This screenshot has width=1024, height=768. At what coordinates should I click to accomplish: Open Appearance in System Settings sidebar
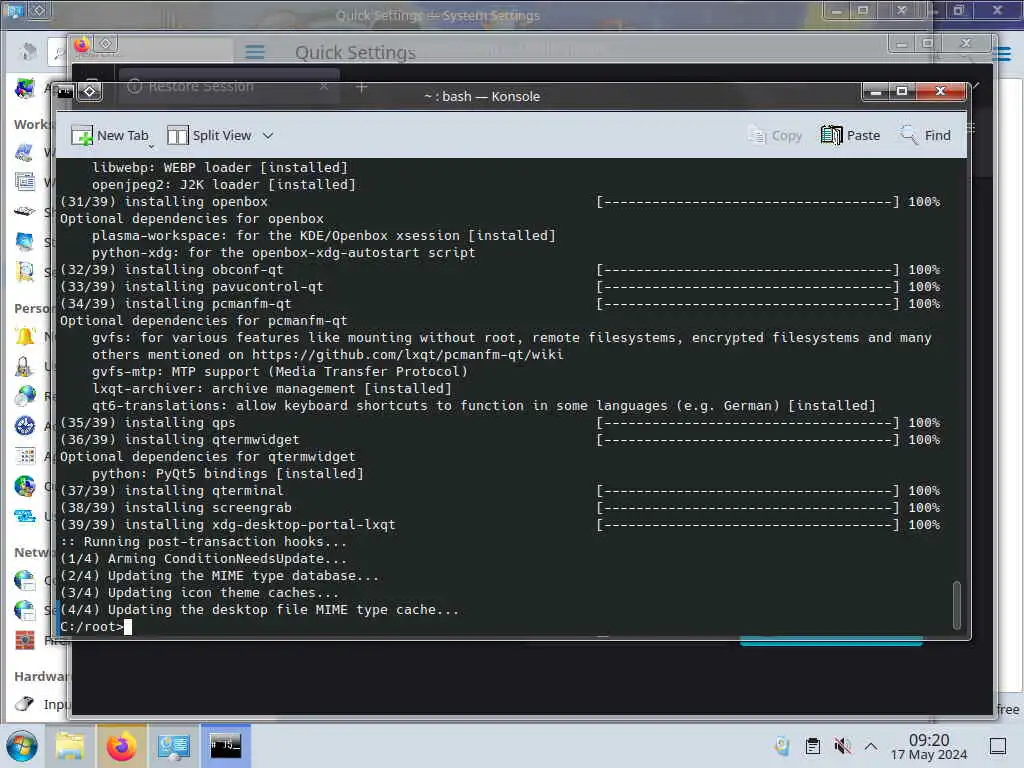pos(25,88)
